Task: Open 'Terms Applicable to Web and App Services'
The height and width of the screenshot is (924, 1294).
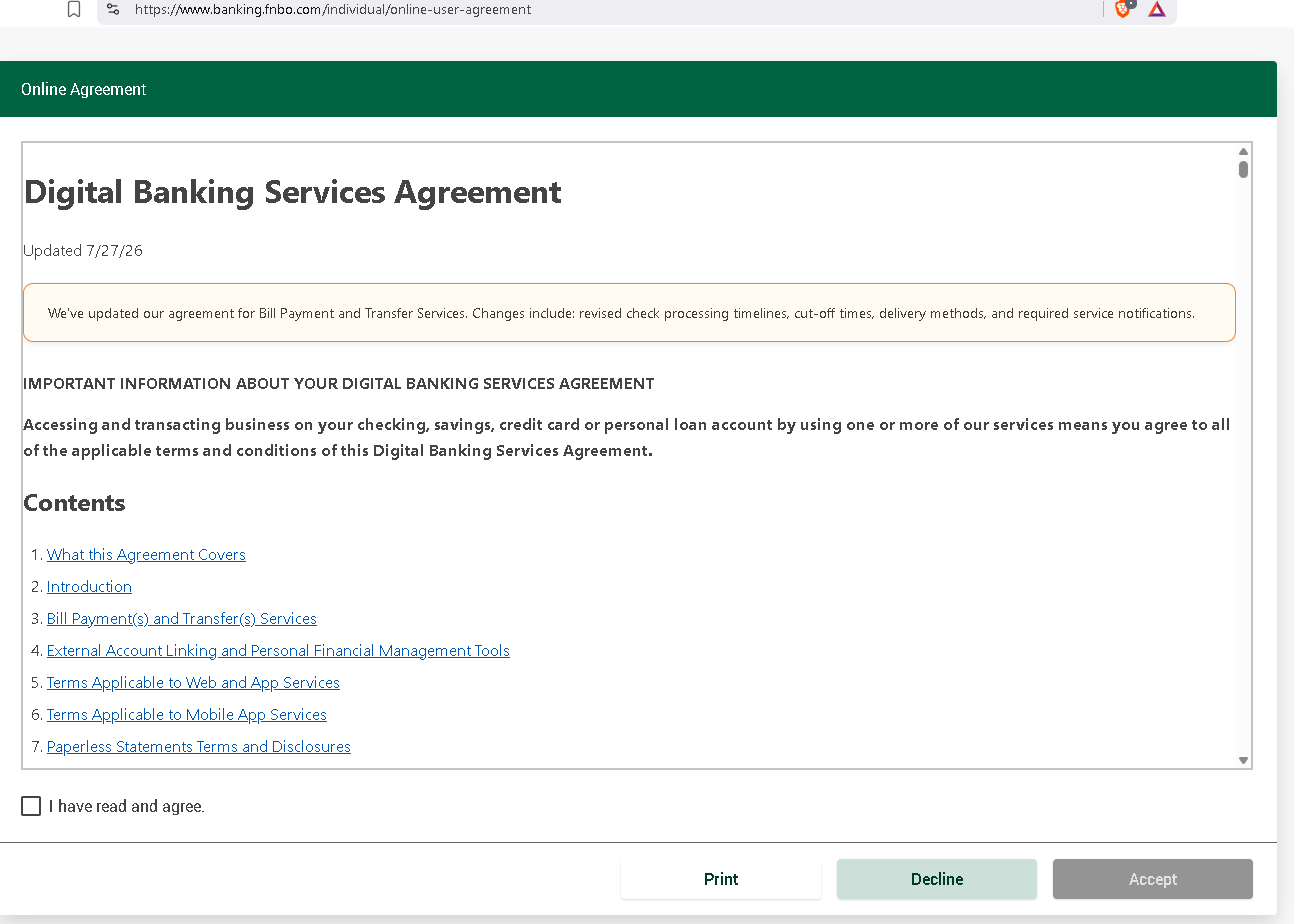Action: tap(193, 683)
